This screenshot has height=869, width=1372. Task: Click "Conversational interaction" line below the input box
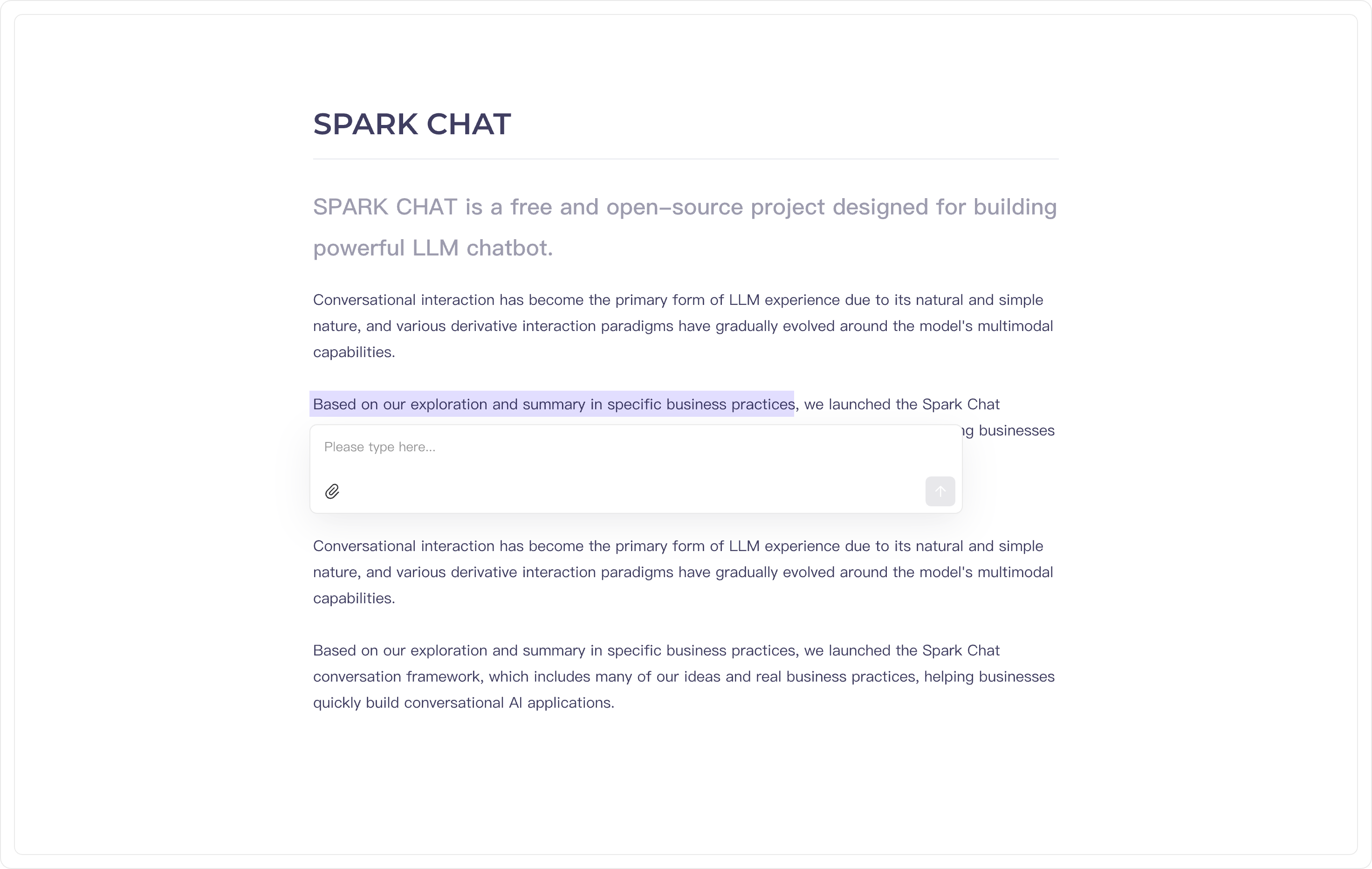[678, 546]
